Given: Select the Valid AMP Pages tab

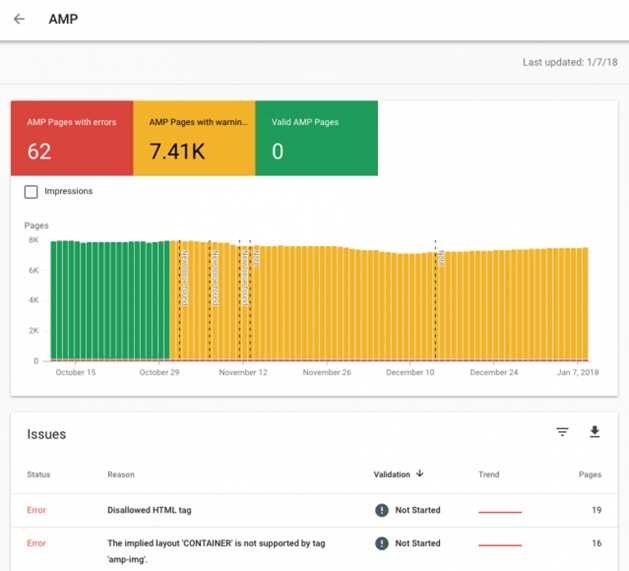Looking at the screenshot, I should (x=317, y=138).
